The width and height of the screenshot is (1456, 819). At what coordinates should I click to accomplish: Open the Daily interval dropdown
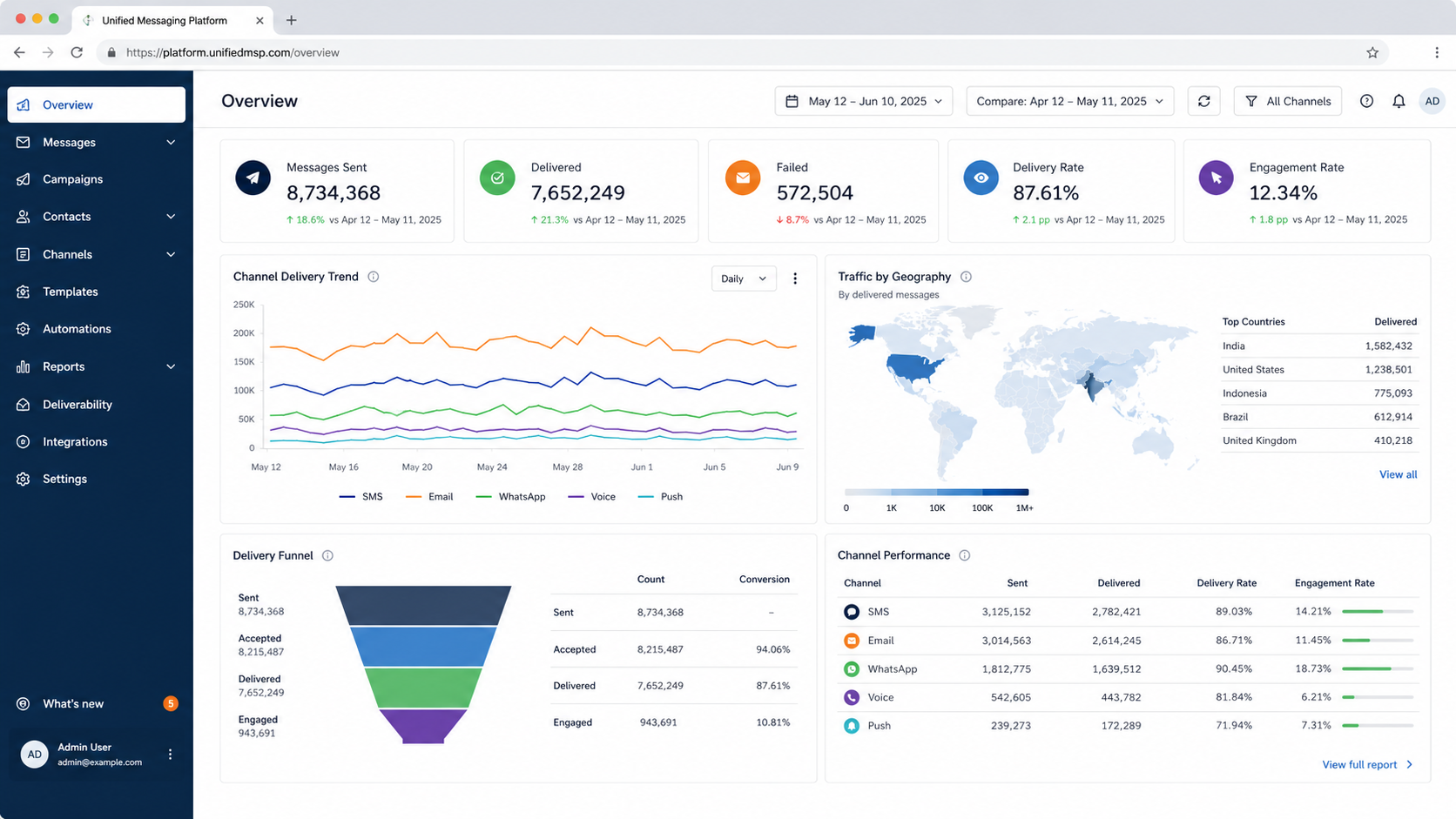pyautogui.click(x=744, y=279)
